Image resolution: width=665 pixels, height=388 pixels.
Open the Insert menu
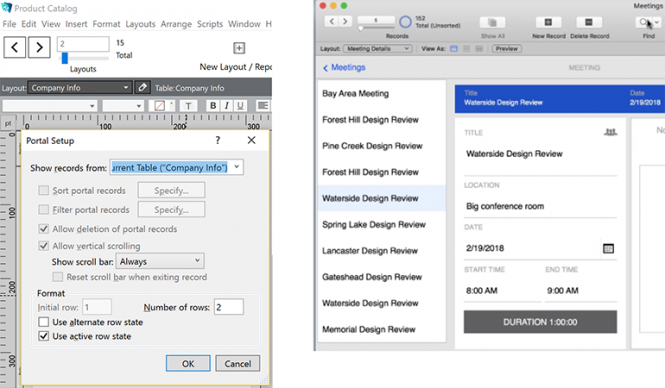click(76, 24)
